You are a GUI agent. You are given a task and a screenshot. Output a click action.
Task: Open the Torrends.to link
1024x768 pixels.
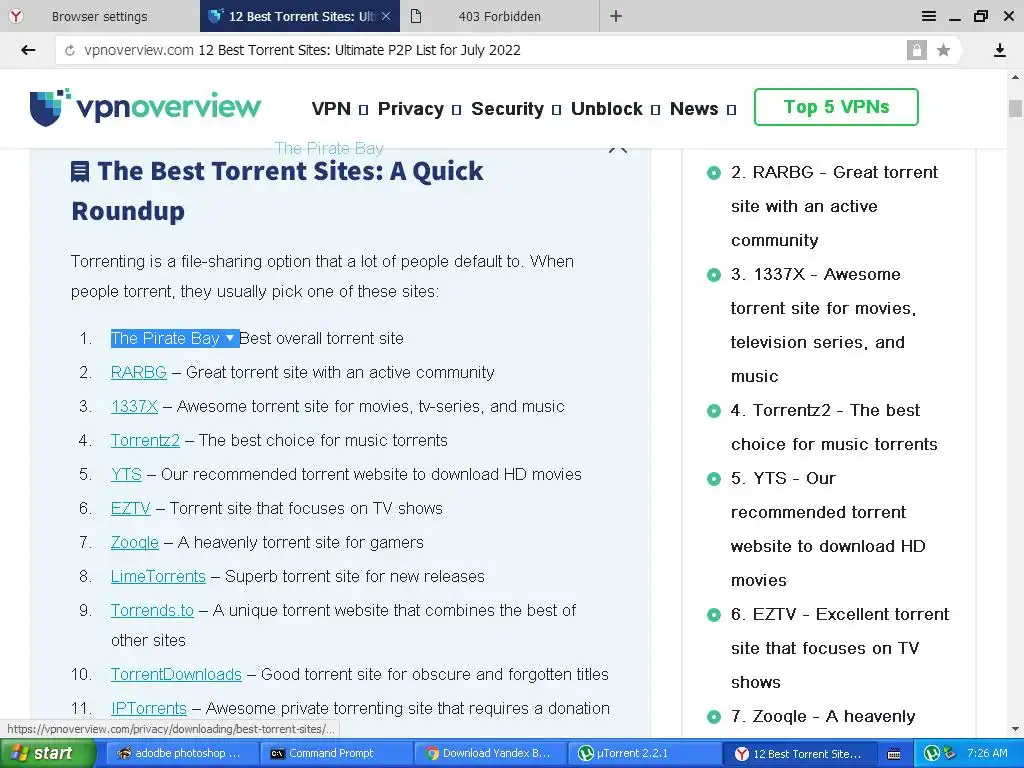coord(152,610)
